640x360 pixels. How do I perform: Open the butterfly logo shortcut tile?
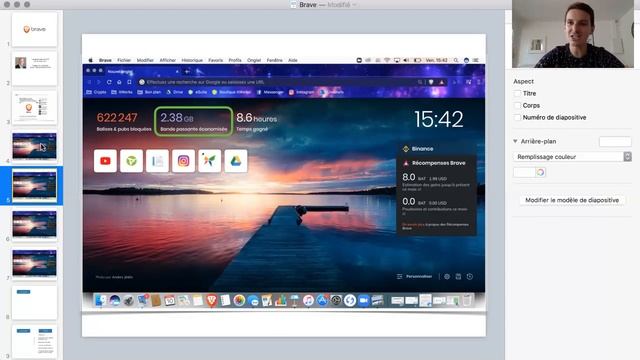click(210, 161)
